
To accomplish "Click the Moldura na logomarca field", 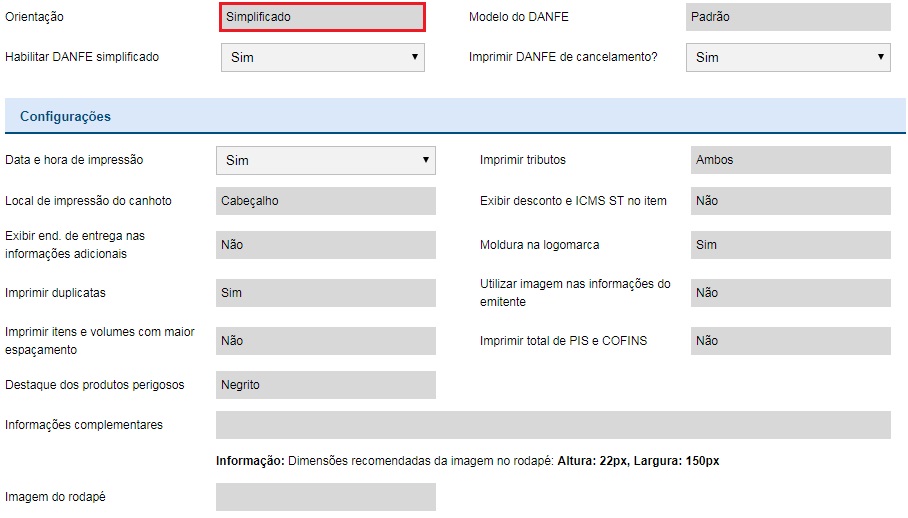I will 789,245.
